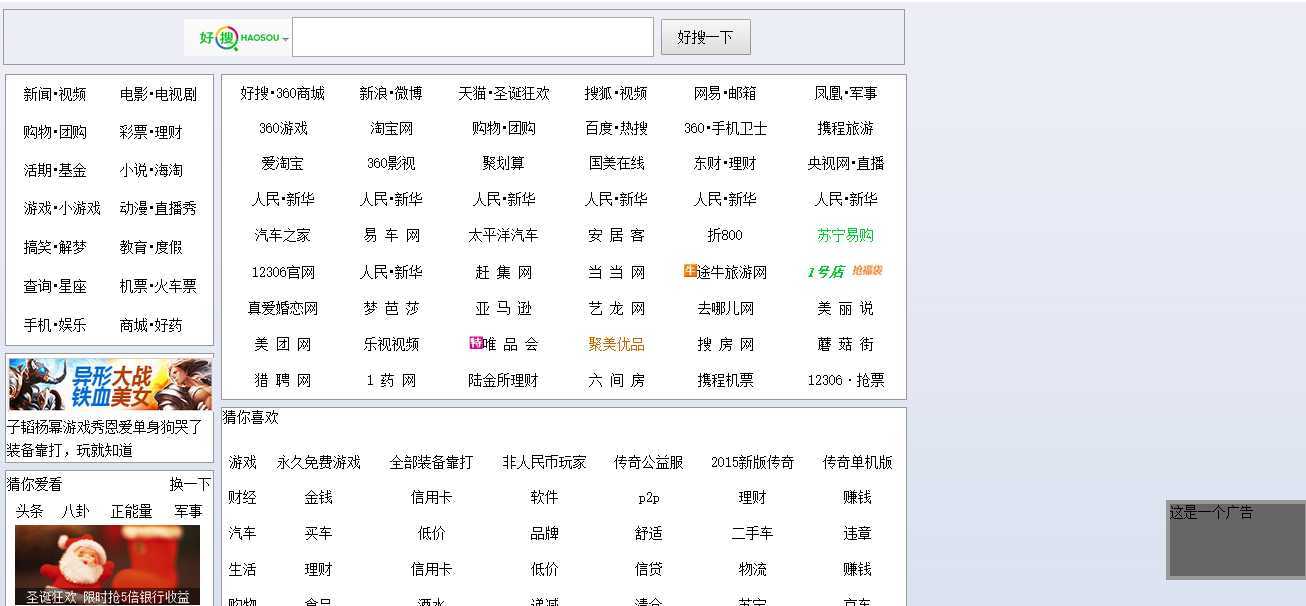Image resolution: width=1306 pixels, height=606 pixels.
Task: Open the 央视网·直播 link
Action: coord(845,163)
